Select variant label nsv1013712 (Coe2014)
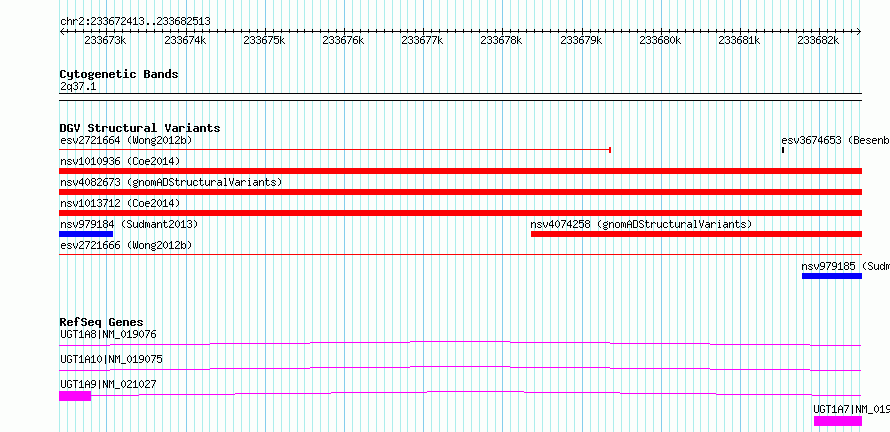This screenshot has height=432, width=890. click(120, 203)
